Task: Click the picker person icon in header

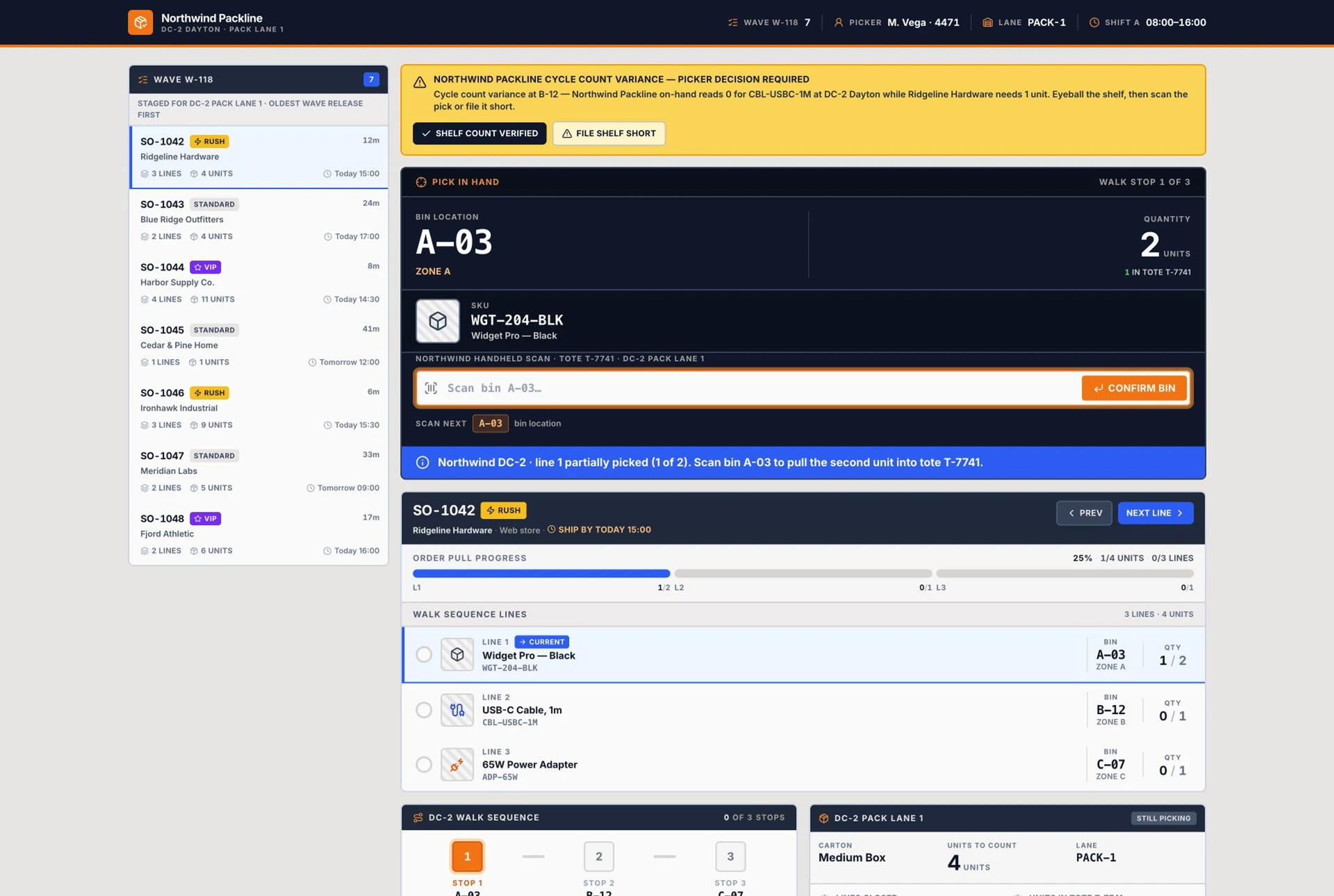Action: [839, 22]
